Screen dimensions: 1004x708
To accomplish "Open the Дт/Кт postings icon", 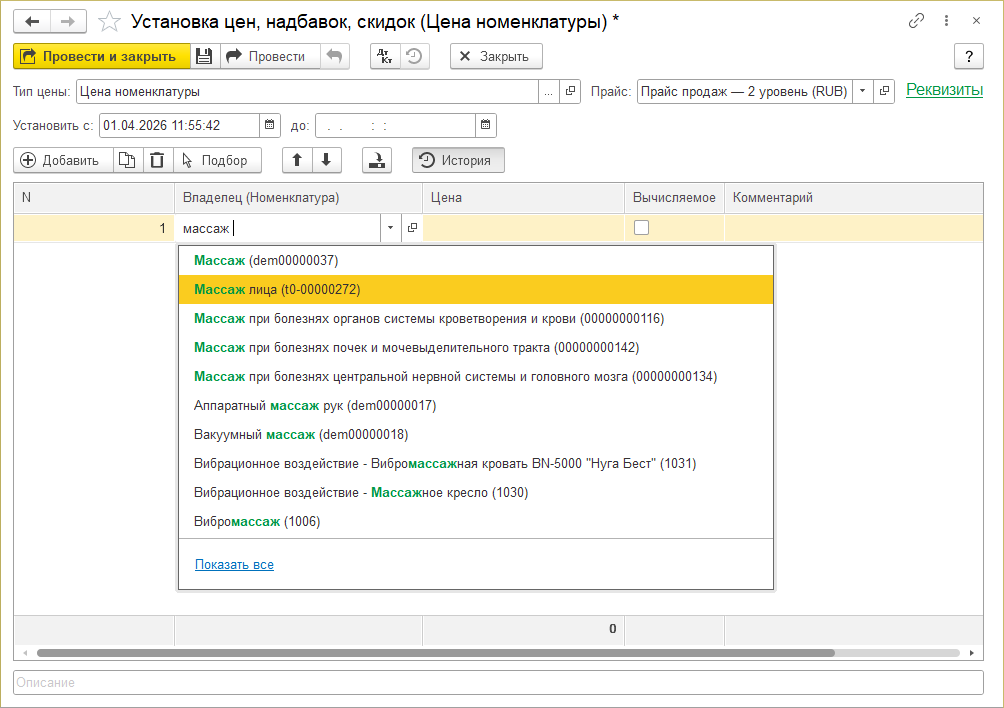I will click(385, 57).
